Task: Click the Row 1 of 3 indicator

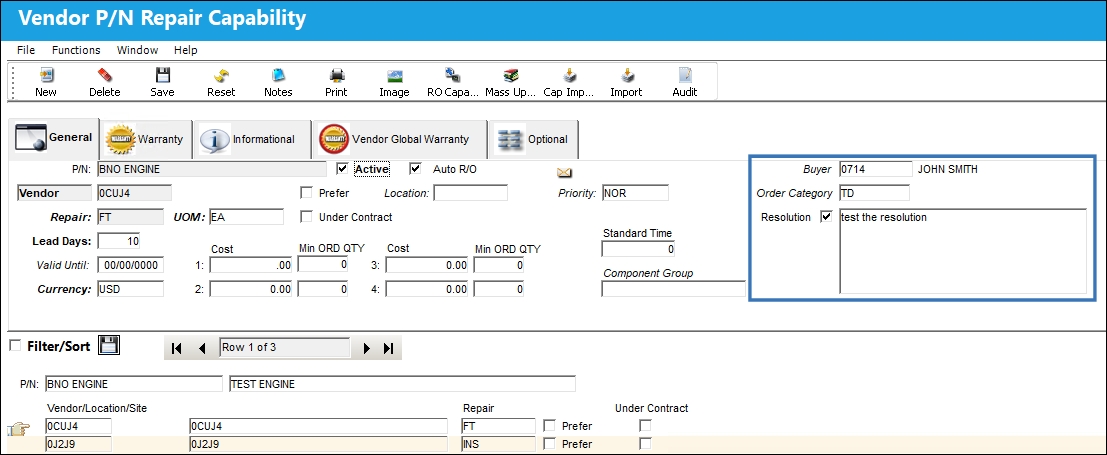Action: click(x=285, y=348)
